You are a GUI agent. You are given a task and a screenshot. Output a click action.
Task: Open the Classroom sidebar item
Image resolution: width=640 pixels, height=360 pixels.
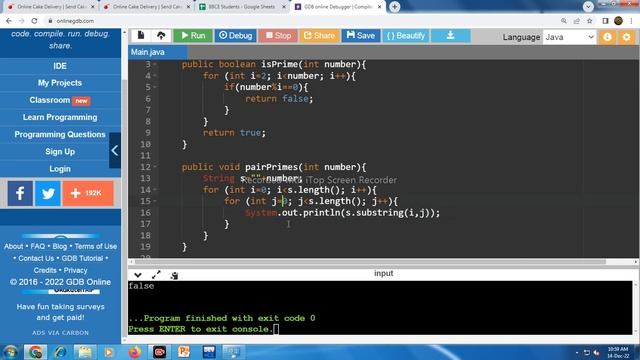pyautogui.click(x=60, y=100)
